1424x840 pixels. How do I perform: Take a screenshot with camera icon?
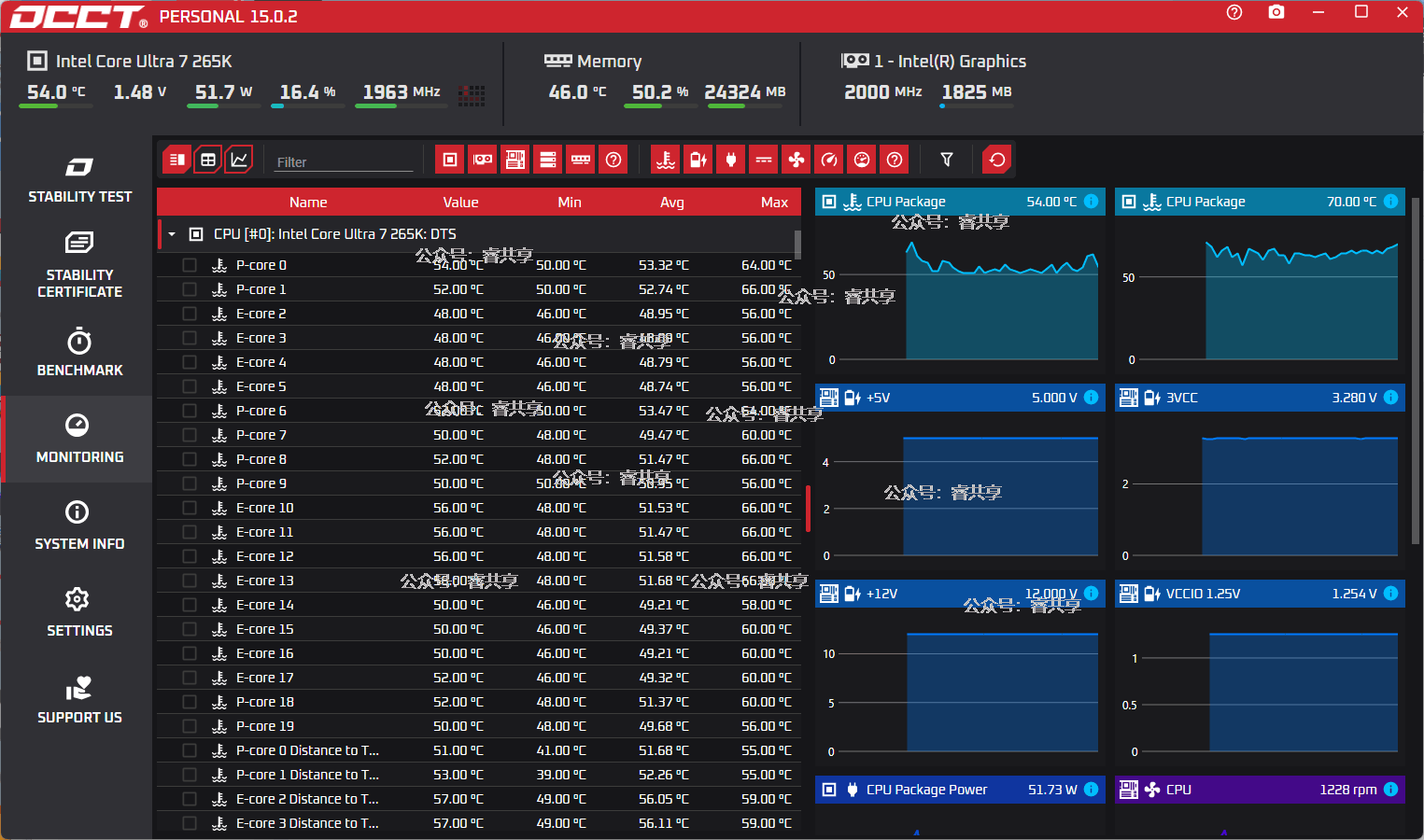tap(1276, 12)
